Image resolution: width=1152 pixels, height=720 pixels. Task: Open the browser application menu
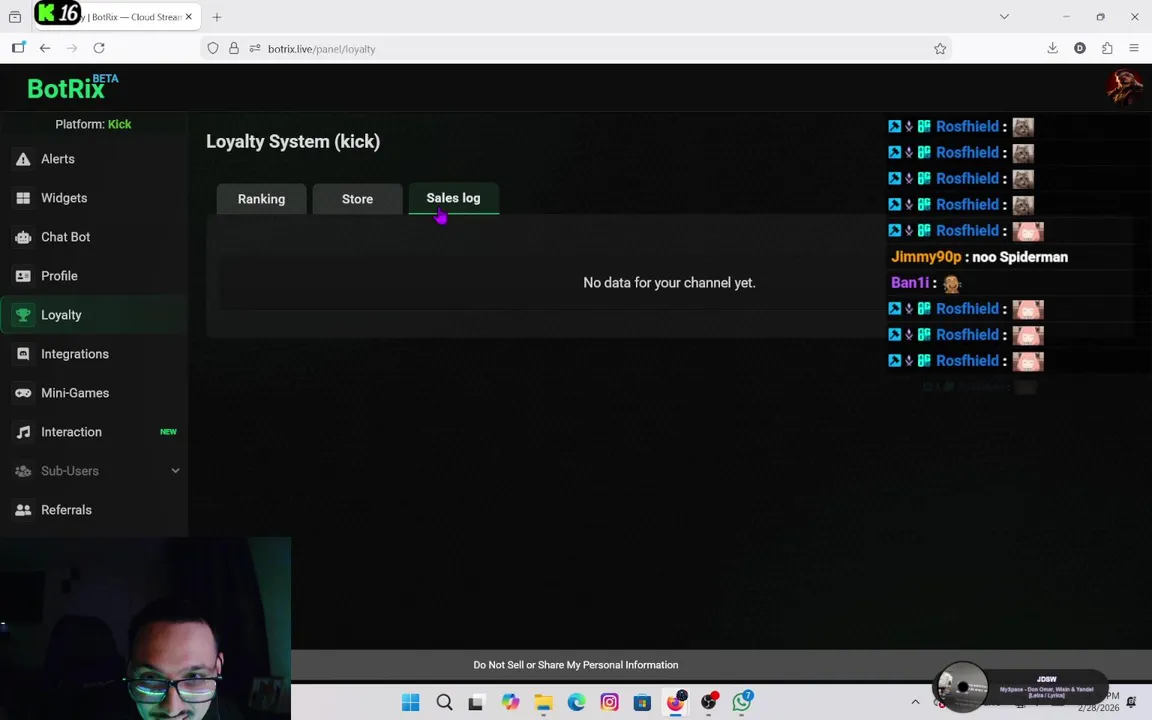[1134, 48]
